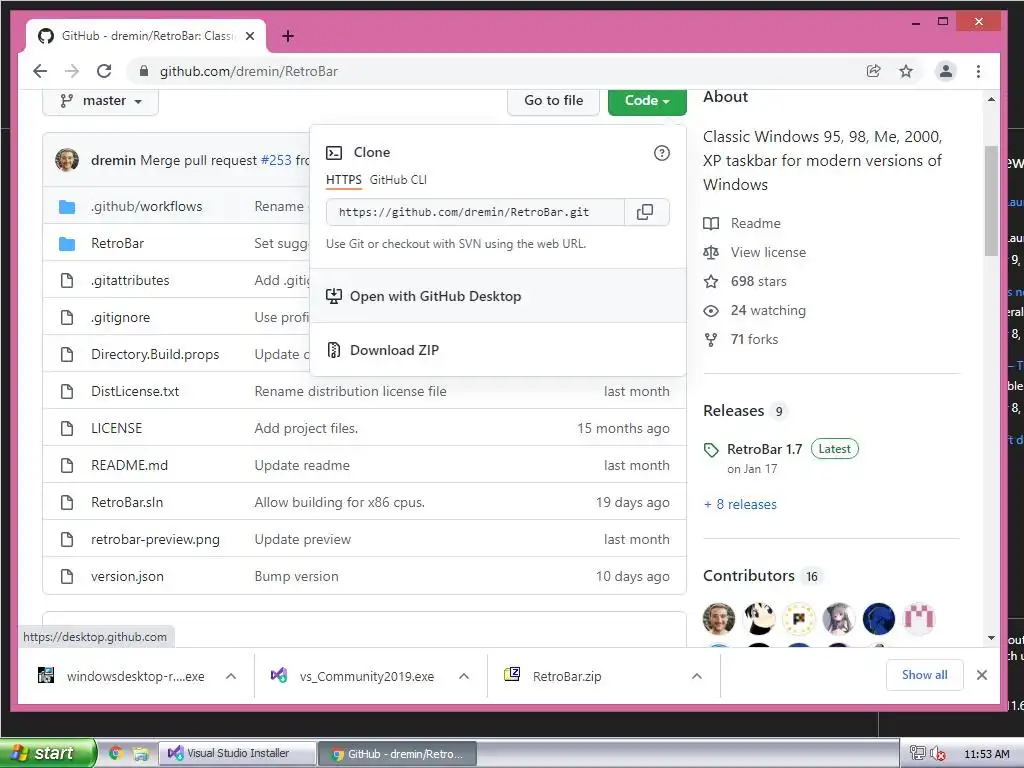Open the folder icon in quick launch
The image size is (1024, 768).
point(140,754)
